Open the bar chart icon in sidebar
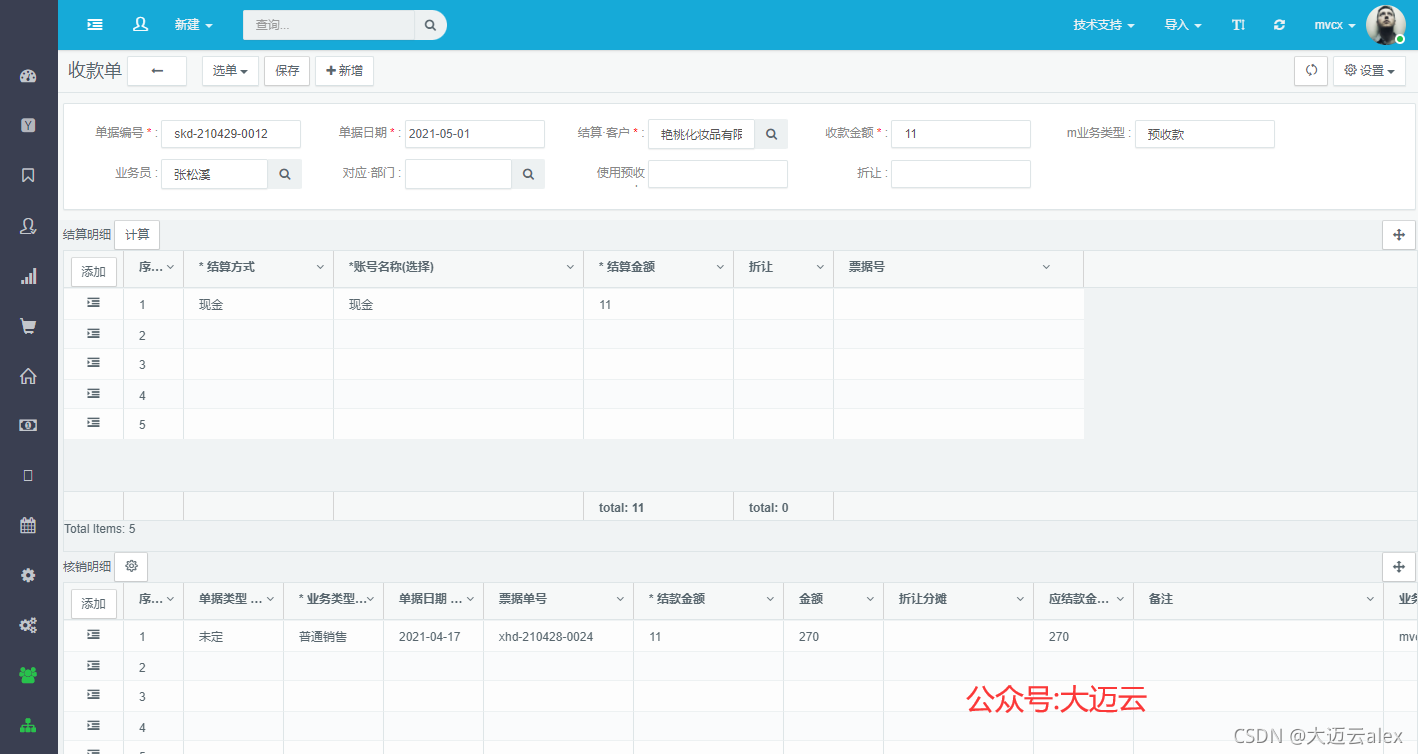 click(x=28, y=276)
